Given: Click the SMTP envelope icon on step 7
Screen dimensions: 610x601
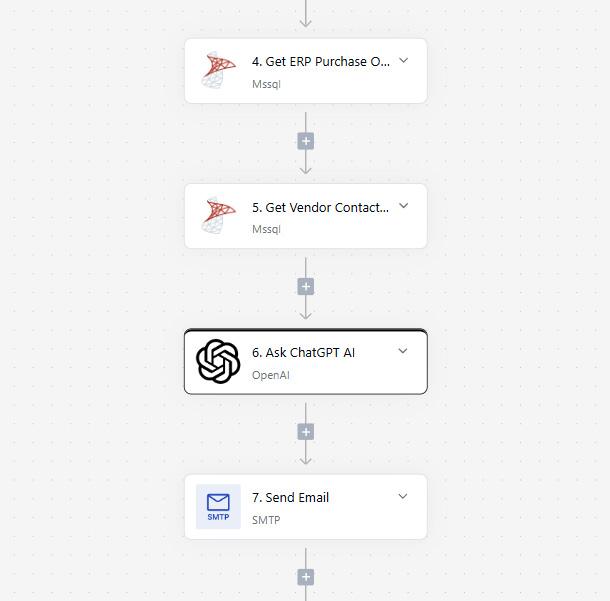Looking at the screenshot, I should [218, 506].
